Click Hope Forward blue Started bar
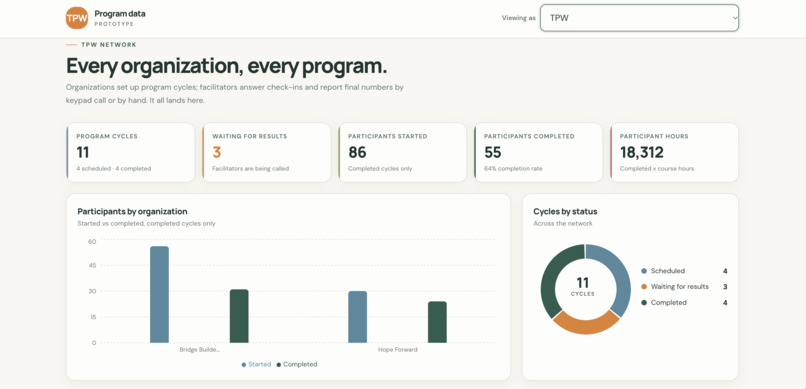 (x=358, y=317)
